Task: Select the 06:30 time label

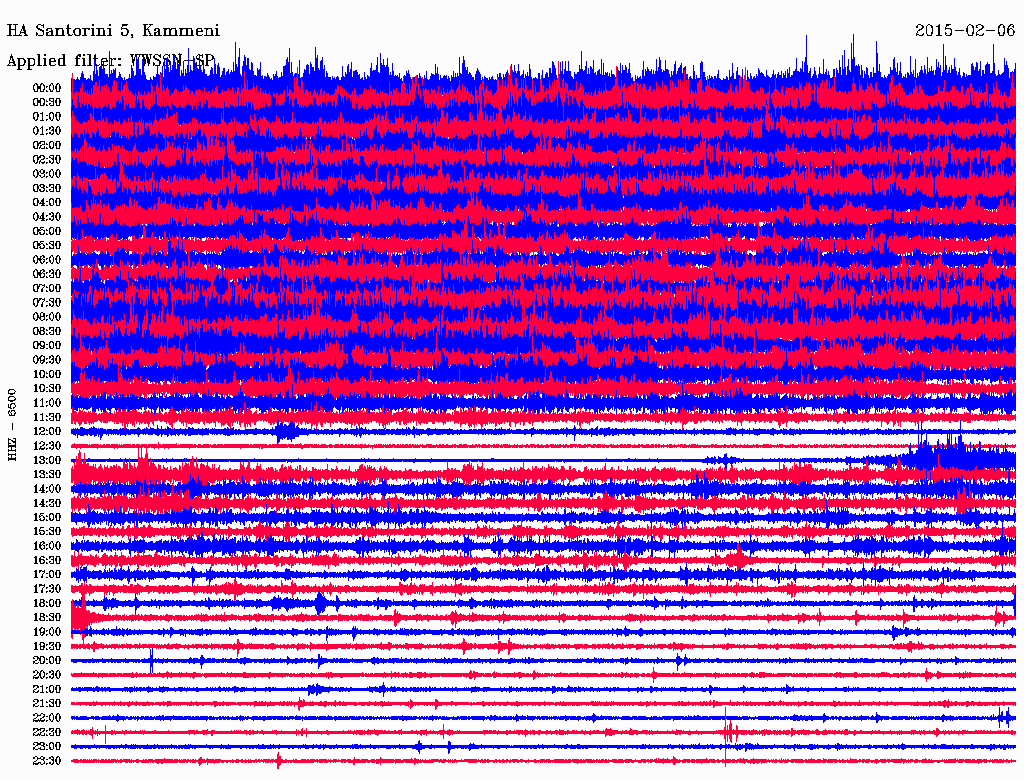Action: coord(47,274)
